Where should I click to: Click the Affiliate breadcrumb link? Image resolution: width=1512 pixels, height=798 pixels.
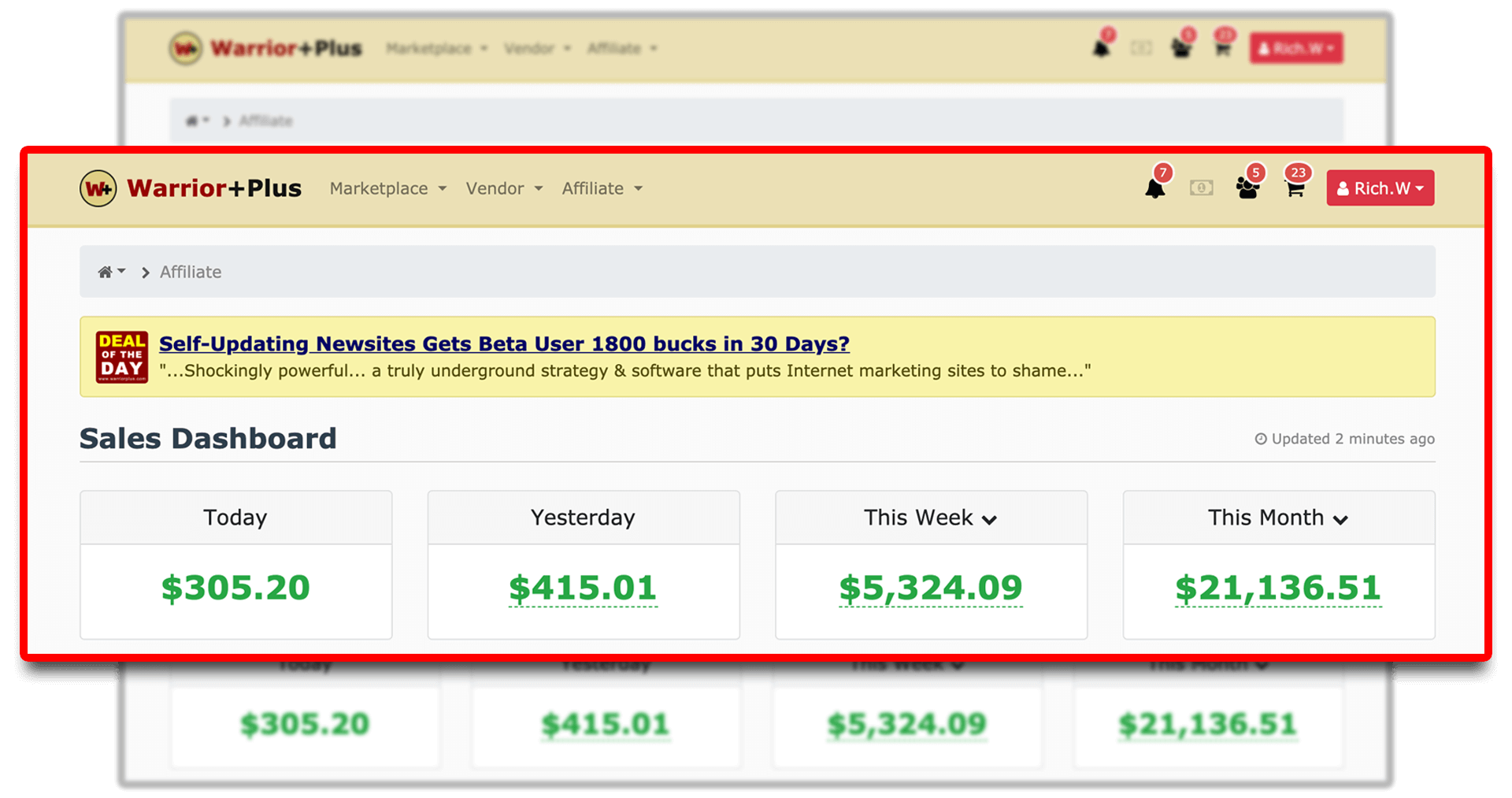191,272
